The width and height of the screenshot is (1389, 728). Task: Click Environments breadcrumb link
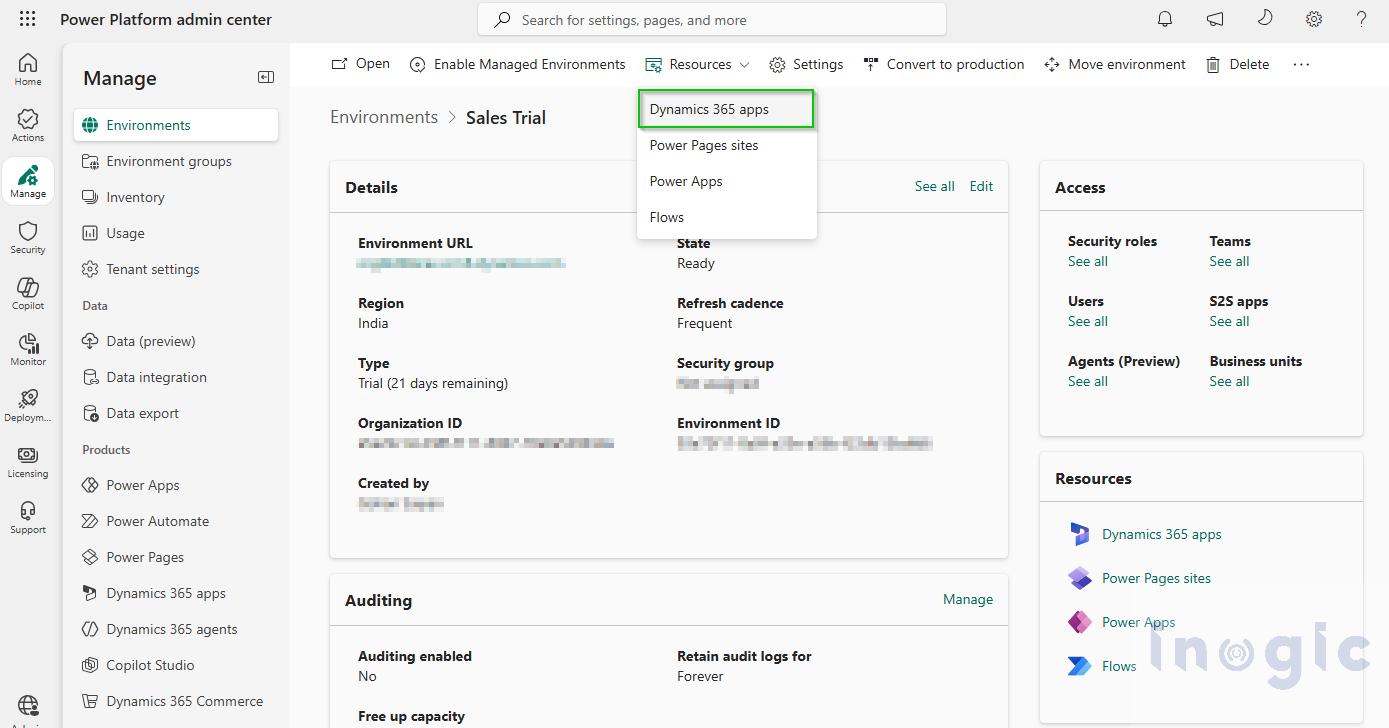coord(384,117)
